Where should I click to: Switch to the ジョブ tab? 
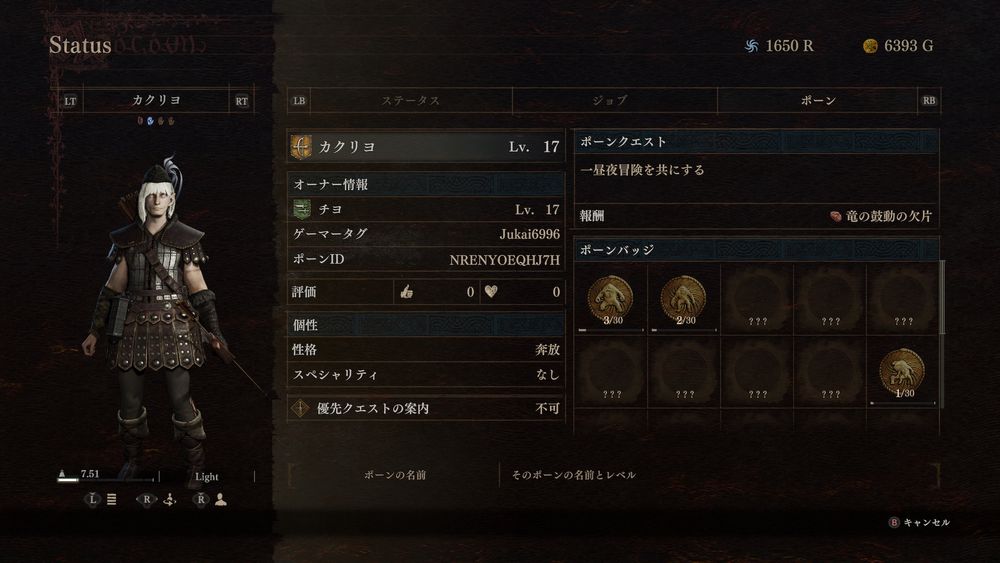[609, 101]
